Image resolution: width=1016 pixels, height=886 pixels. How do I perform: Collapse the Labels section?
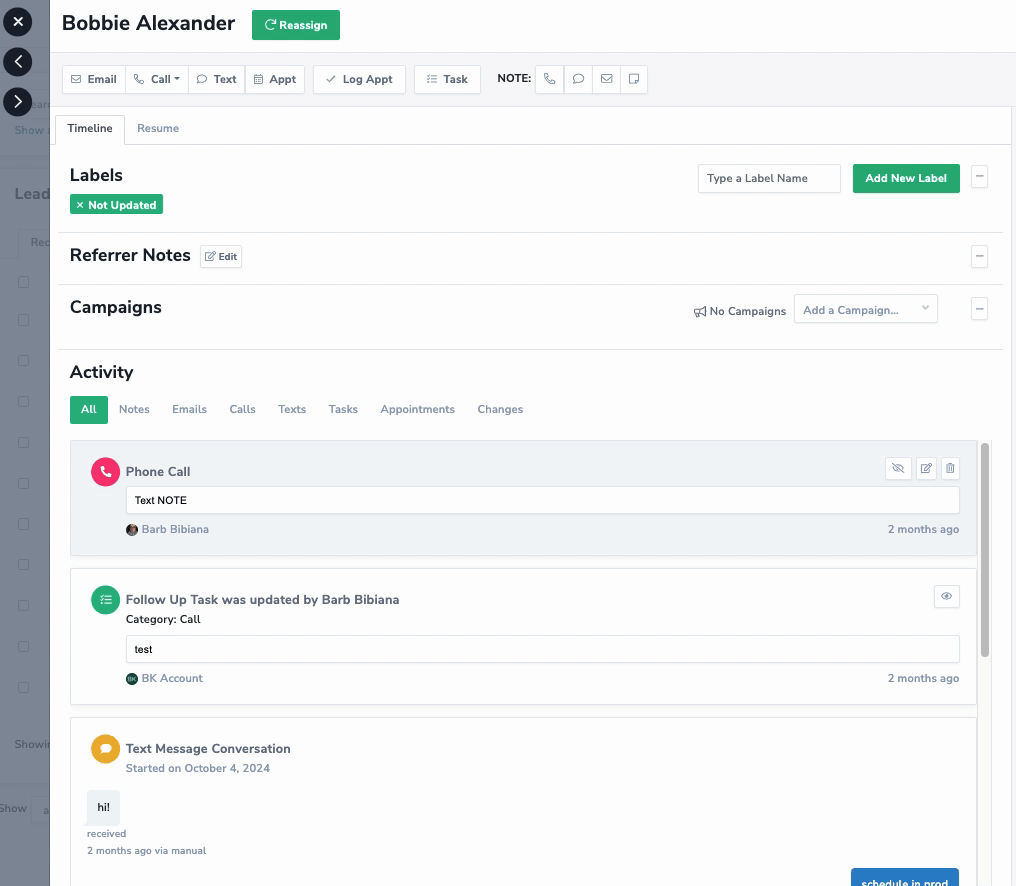click(980, 177)
